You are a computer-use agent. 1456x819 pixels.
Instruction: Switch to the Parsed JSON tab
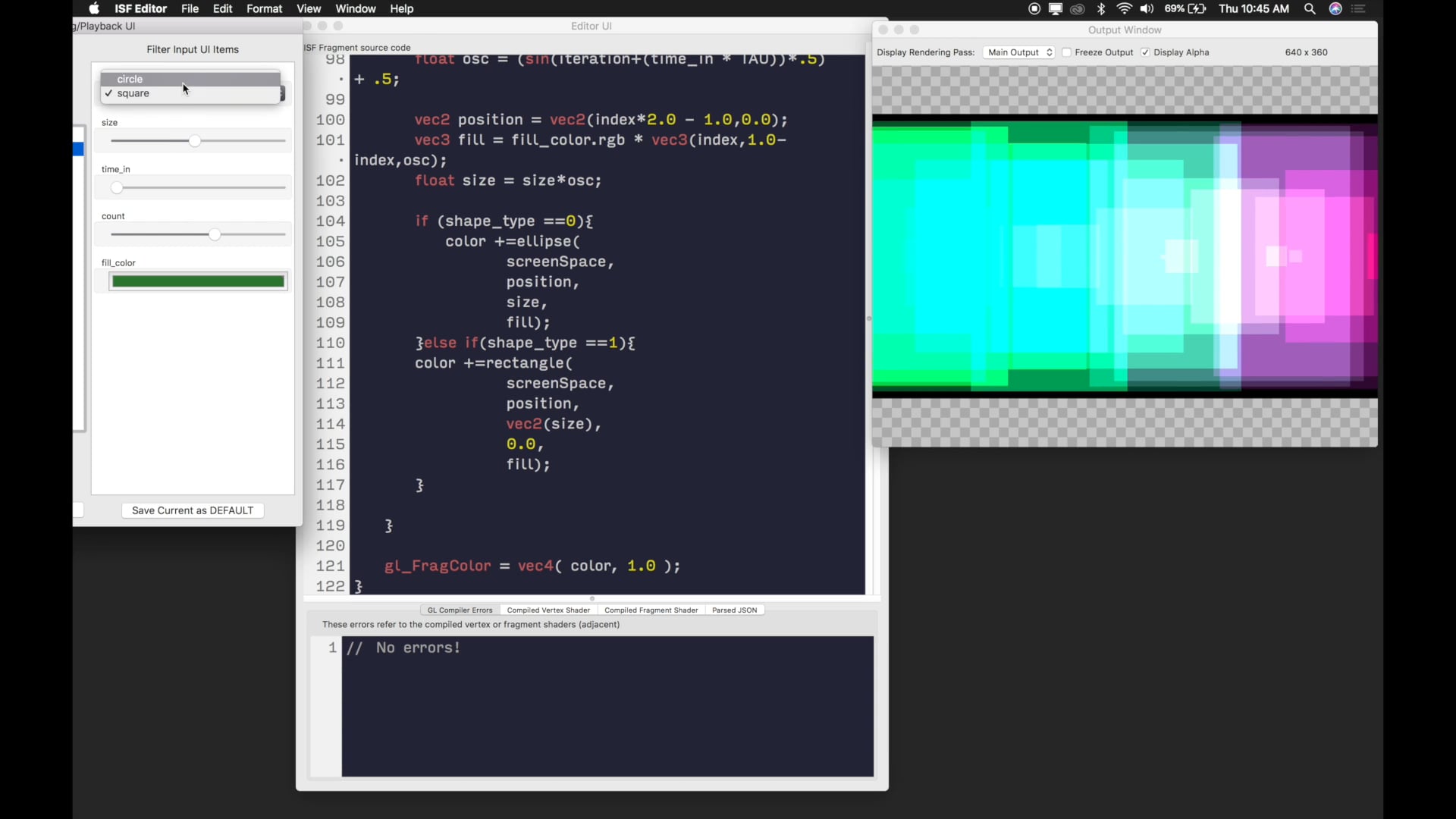click(x=734, y=610)
